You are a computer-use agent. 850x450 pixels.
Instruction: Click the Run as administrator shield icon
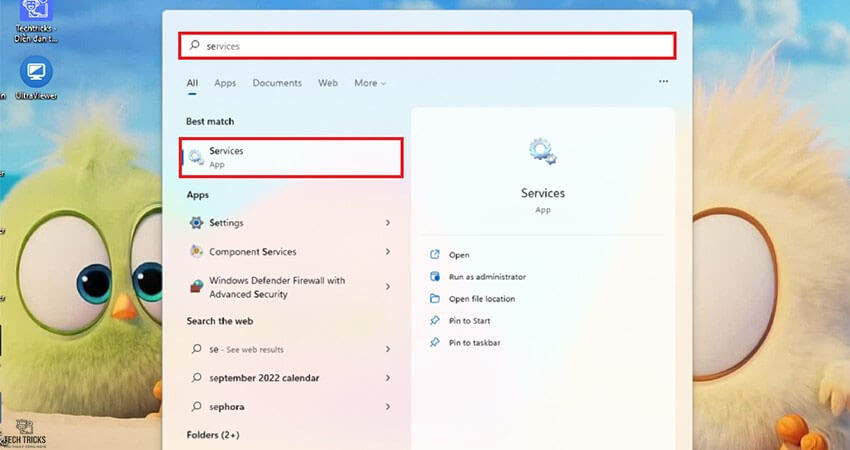435,277
